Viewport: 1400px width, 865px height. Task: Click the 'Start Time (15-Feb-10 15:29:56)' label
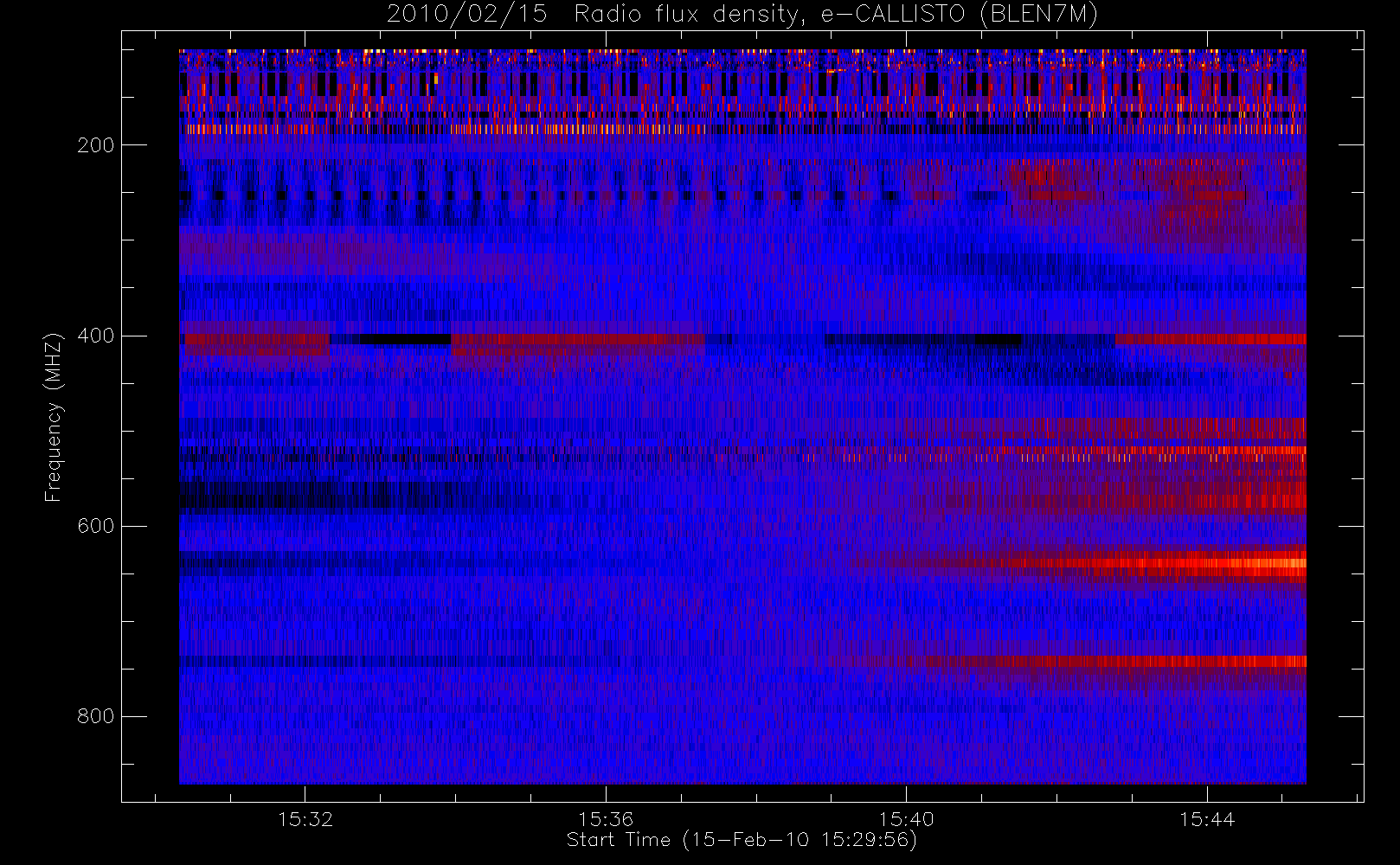(742, 840)
